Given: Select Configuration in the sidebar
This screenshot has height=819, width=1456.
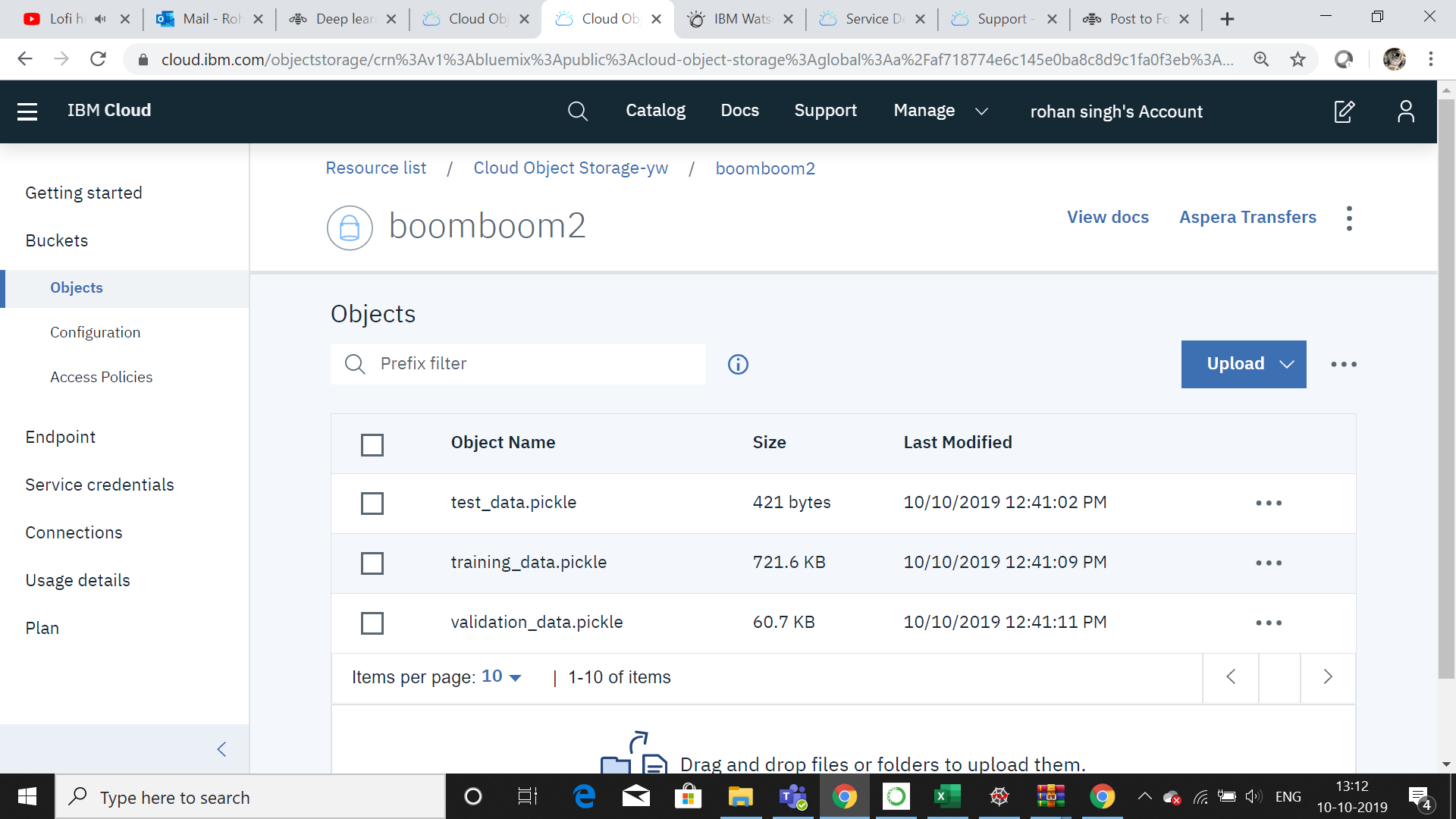Looking at the screenshot, I should coord(95,333).
